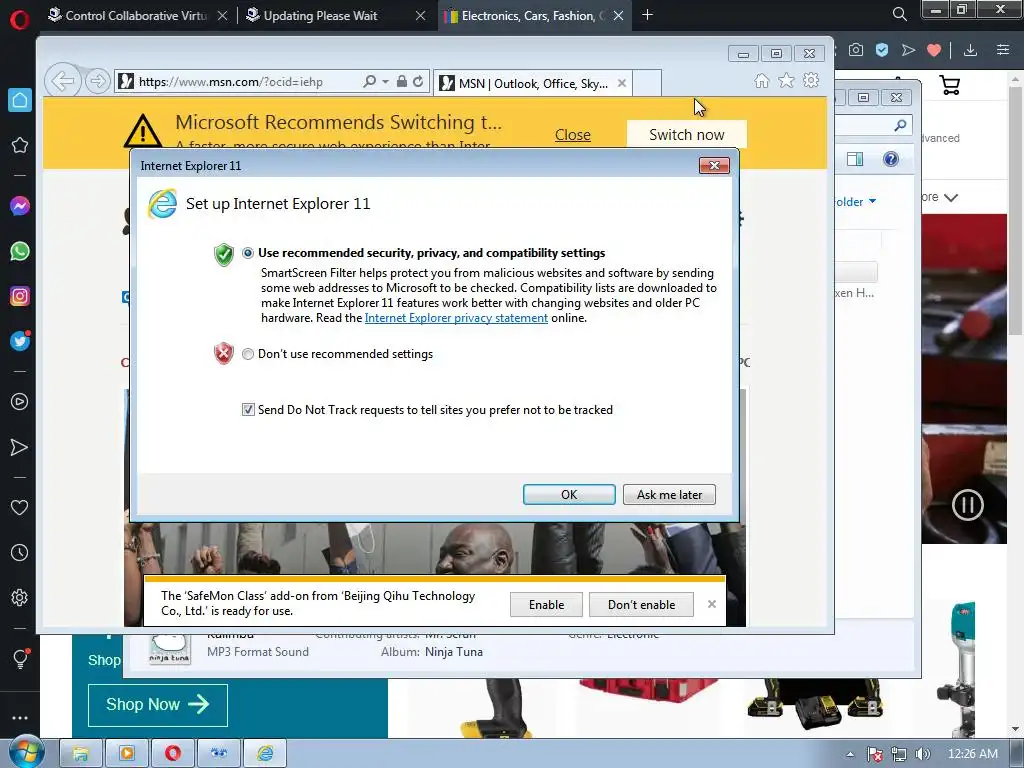This screenshot has width=1024, height=768.
Task: Click volume speaker icon in tray
Action: click(x=922, y=754)
